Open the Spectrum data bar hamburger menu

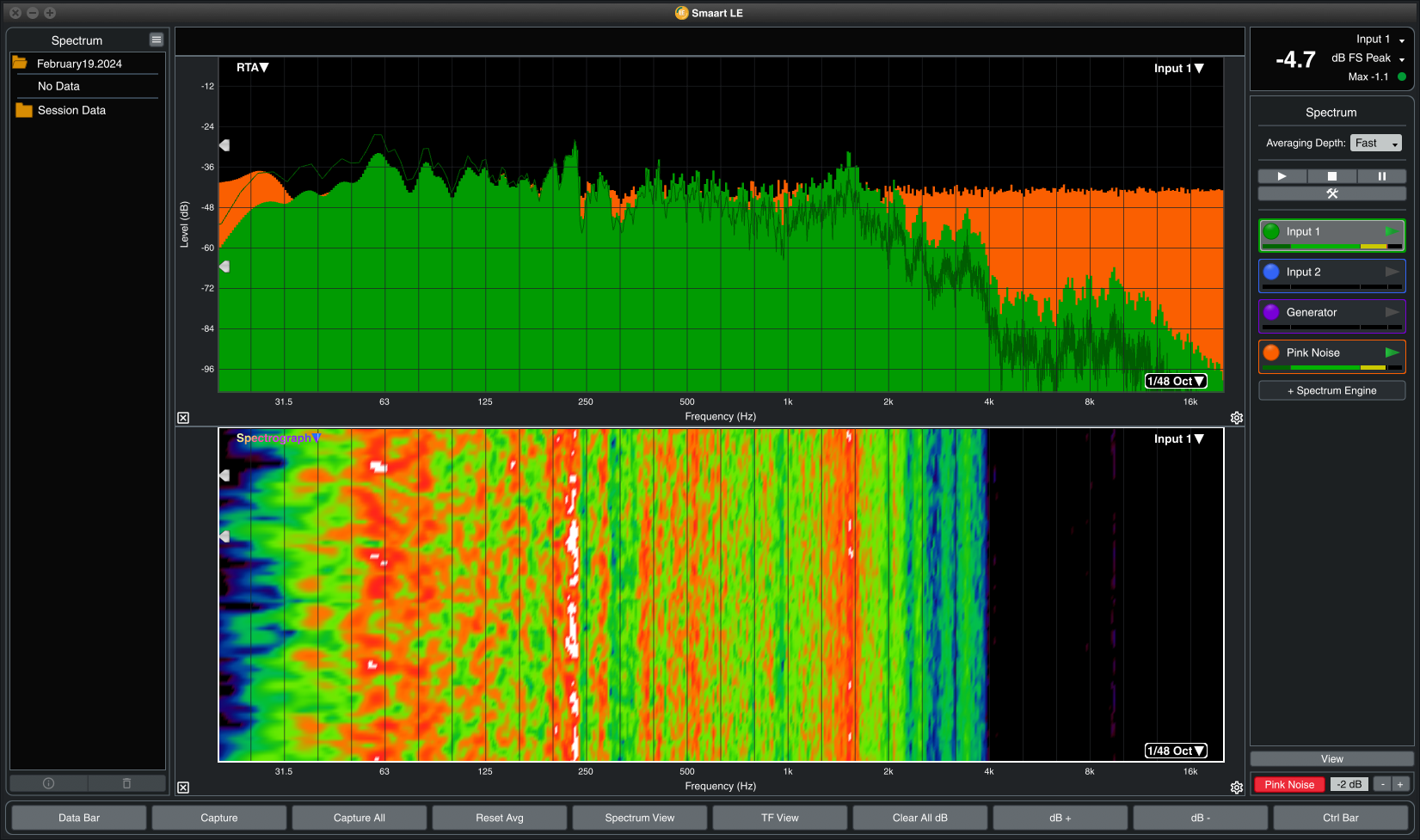point(156,40)
